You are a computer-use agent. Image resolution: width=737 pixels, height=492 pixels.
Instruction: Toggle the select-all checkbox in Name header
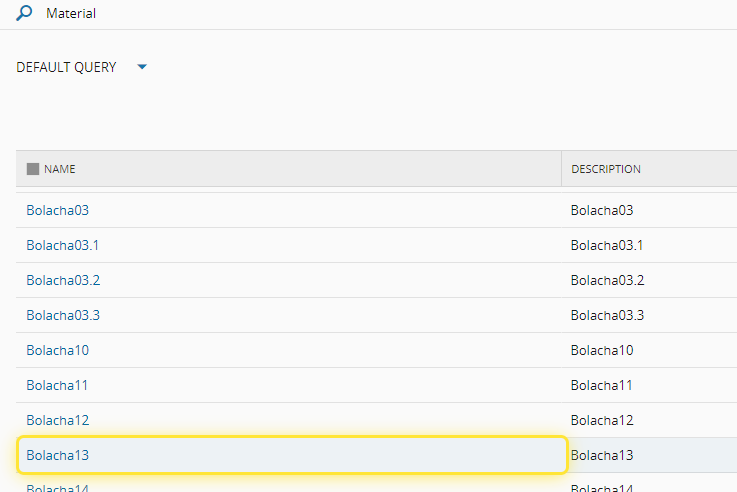coord(33,169)
